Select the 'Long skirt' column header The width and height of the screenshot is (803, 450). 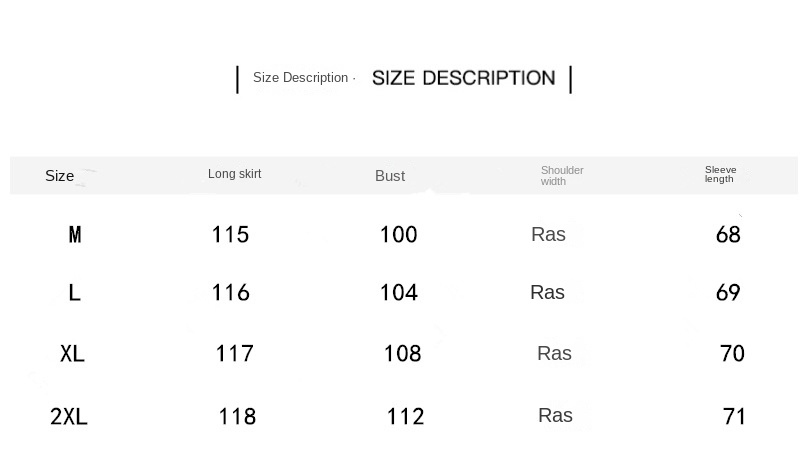tap(235, 174)
